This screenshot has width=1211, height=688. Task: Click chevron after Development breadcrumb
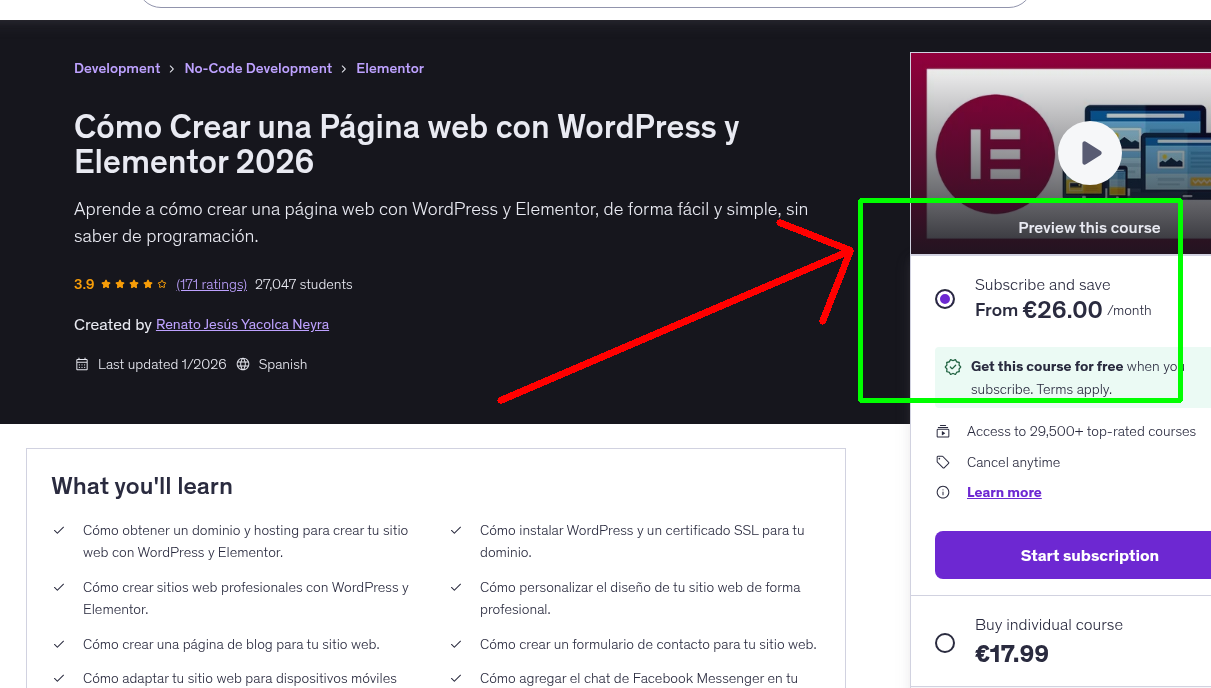[172, 68]
